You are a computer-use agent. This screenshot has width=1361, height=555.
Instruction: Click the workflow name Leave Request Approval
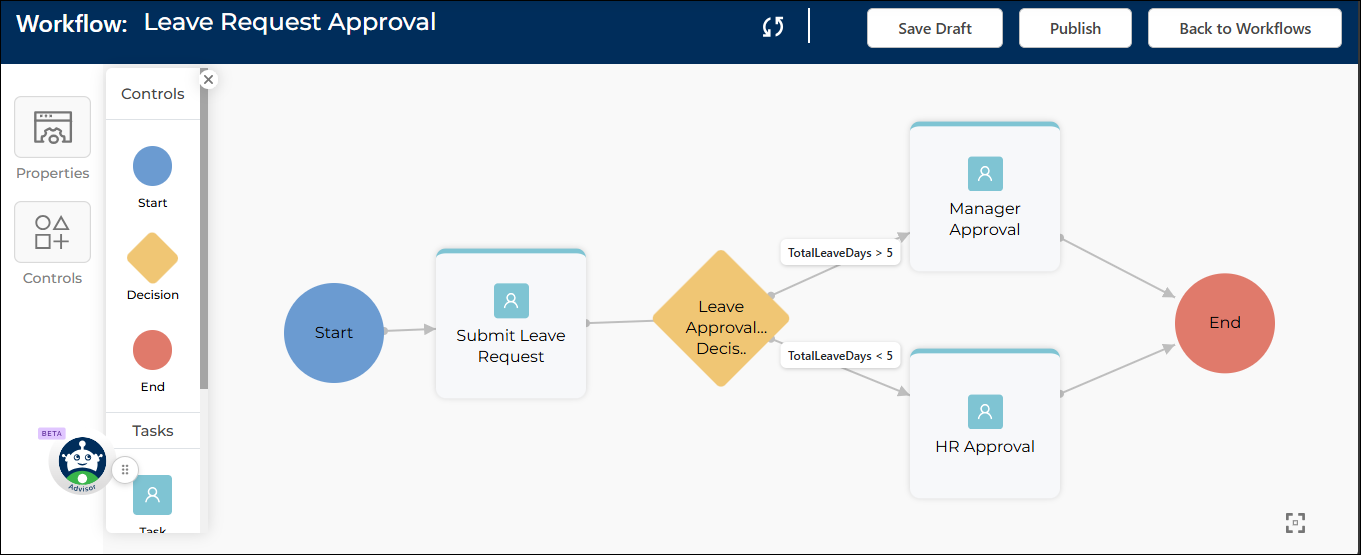[x=290, y=22]
